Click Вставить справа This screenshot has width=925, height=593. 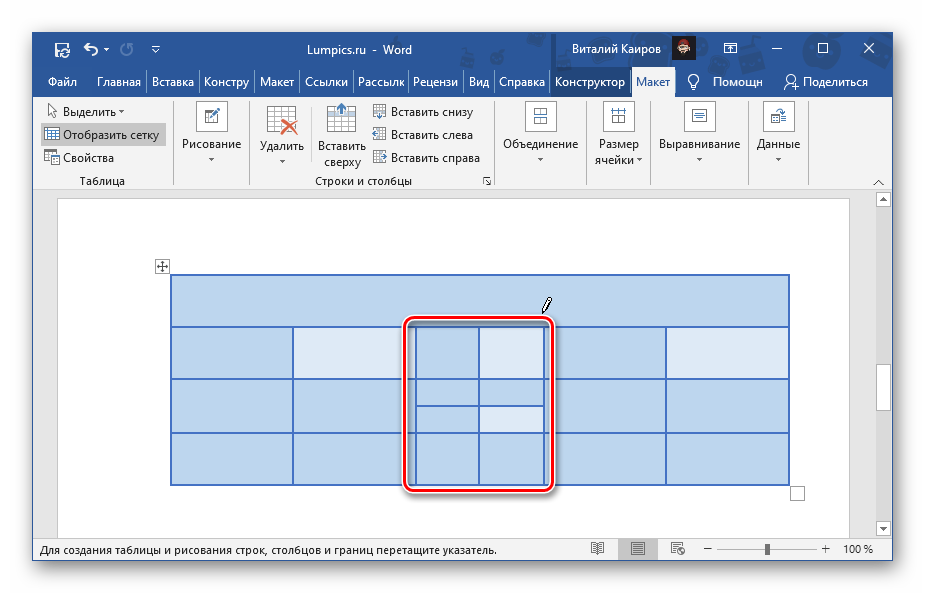(x=427, y=158)
